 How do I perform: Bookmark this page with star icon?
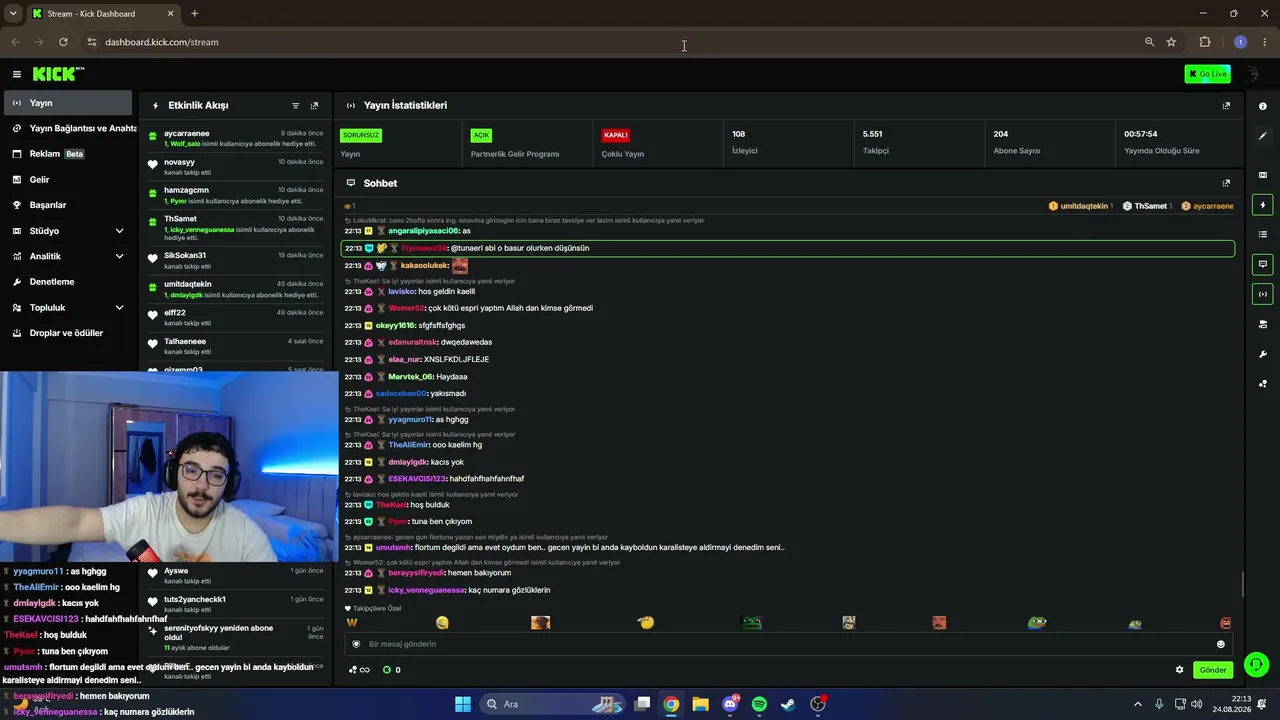click(x=1171, y=42)
